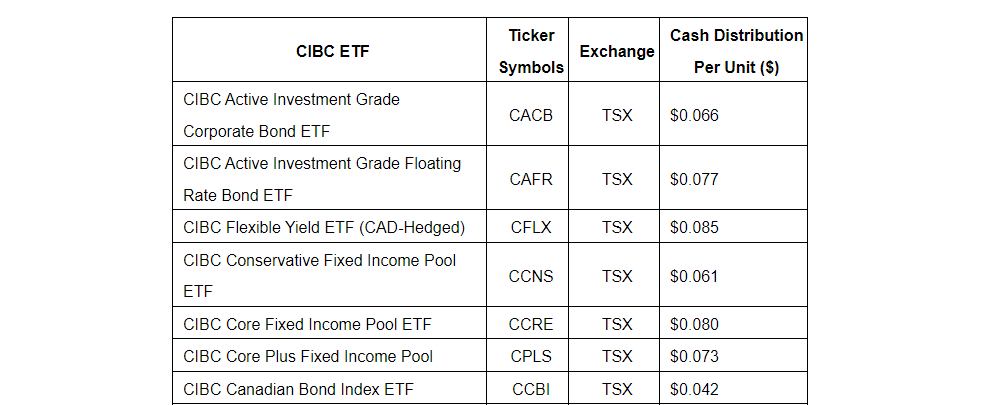The height and width of the screenshot is (405, 999).
Task: Click CIBC Canadian Bond Index ETF row name
Action: click(298, 389)
